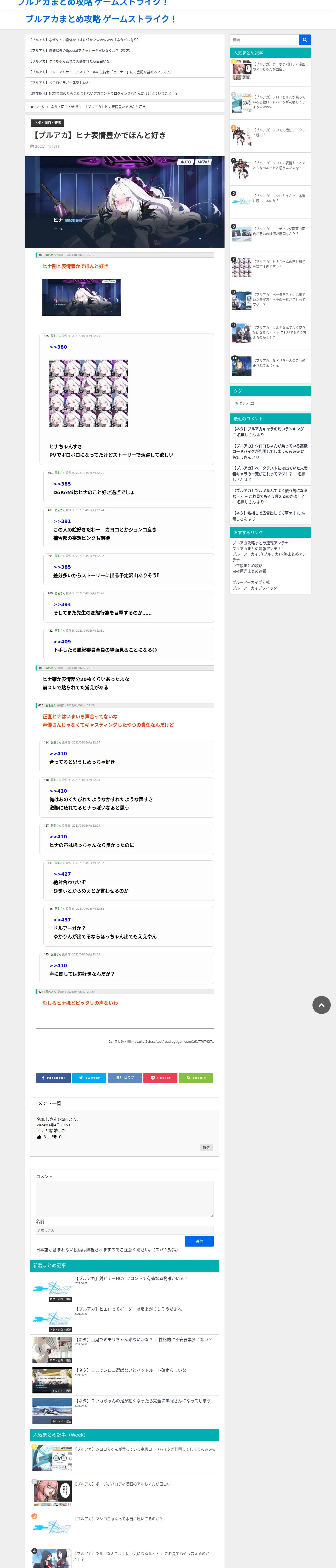Open the ticker link ミレニアムサイエンススクールの生徒会「セミナー」
Viewport: 336px width, 1568px height.
(x=100, y=72)
